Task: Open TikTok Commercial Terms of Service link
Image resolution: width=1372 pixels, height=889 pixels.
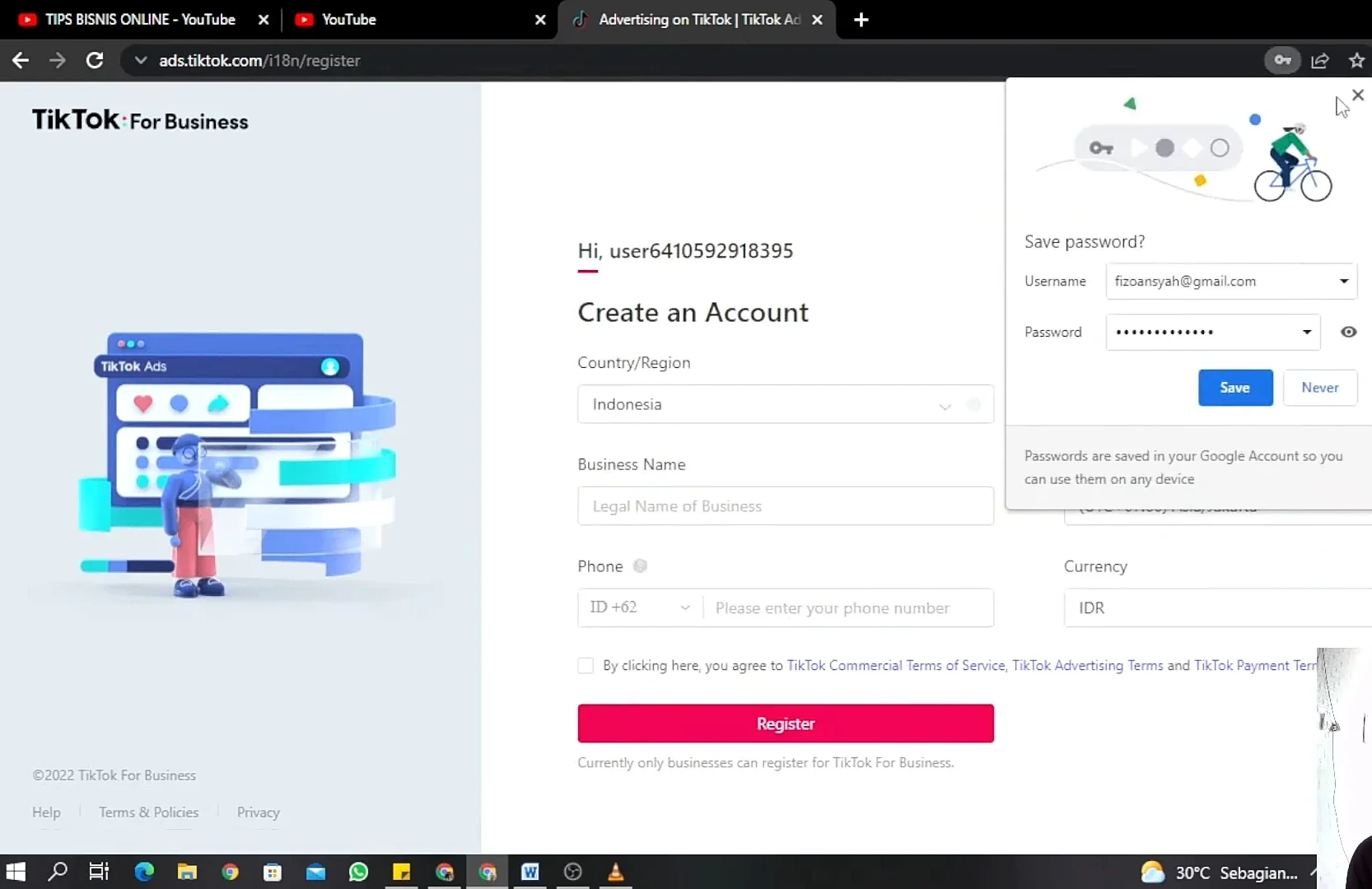Action: 896,665
